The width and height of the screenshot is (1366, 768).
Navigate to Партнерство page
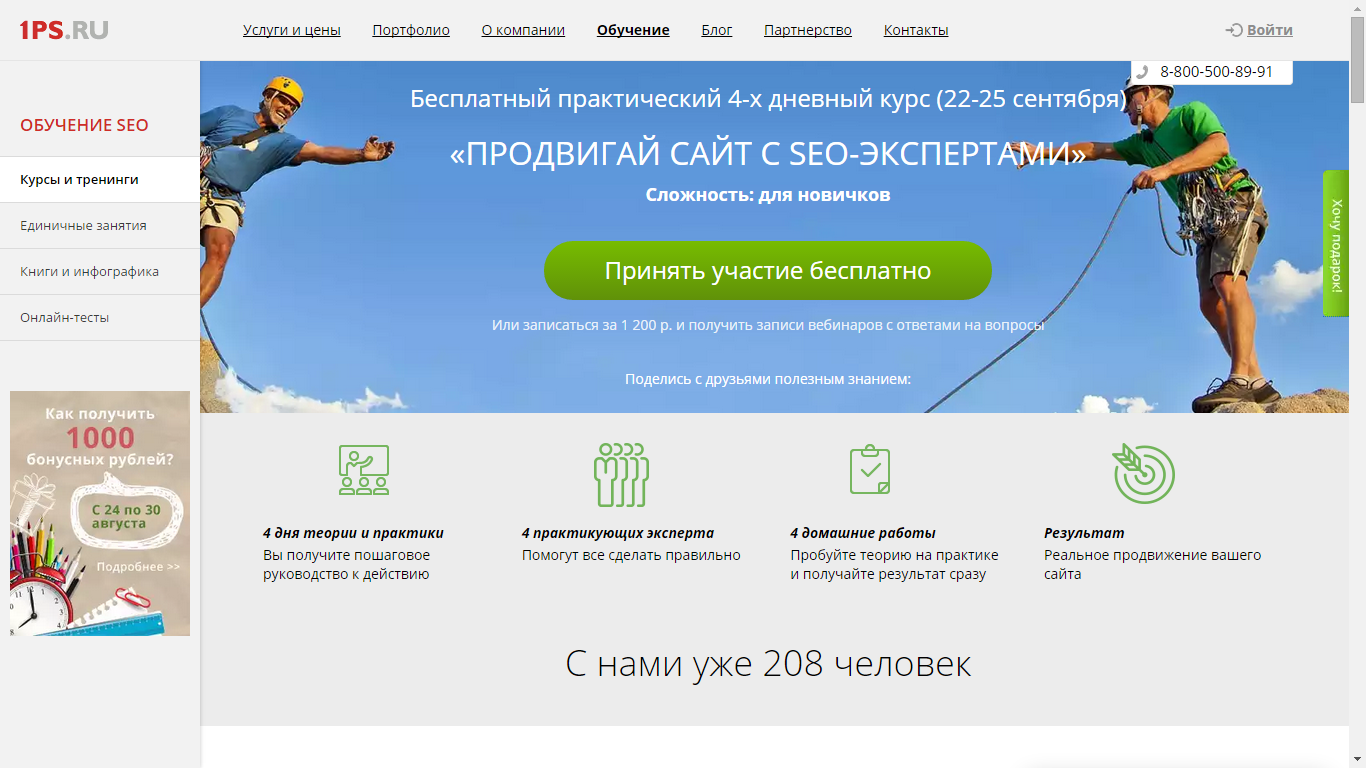(x=808, y=30)
